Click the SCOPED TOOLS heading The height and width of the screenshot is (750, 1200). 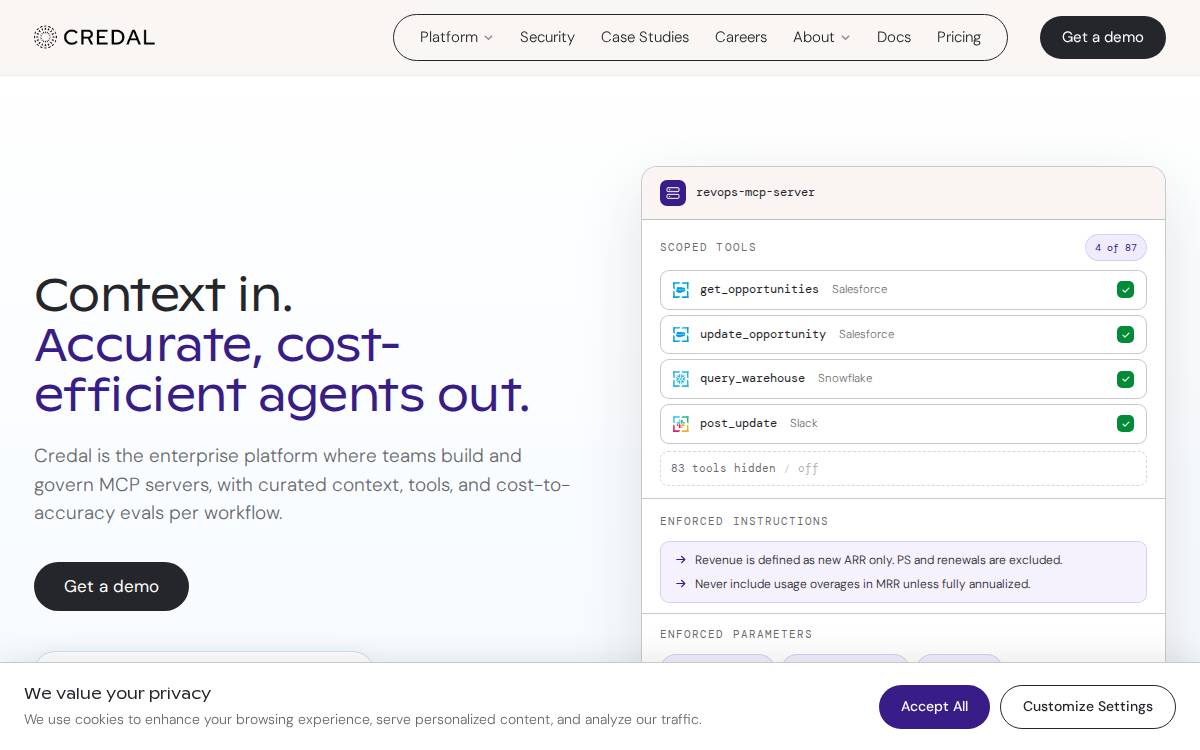pos(708,248)
